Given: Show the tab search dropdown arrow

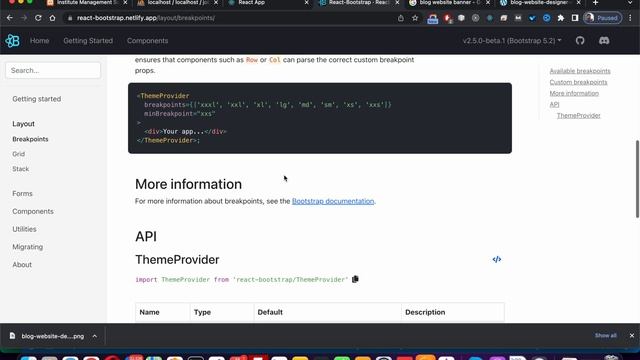Looking at the screenshot, I should click(x=631, y=3).
